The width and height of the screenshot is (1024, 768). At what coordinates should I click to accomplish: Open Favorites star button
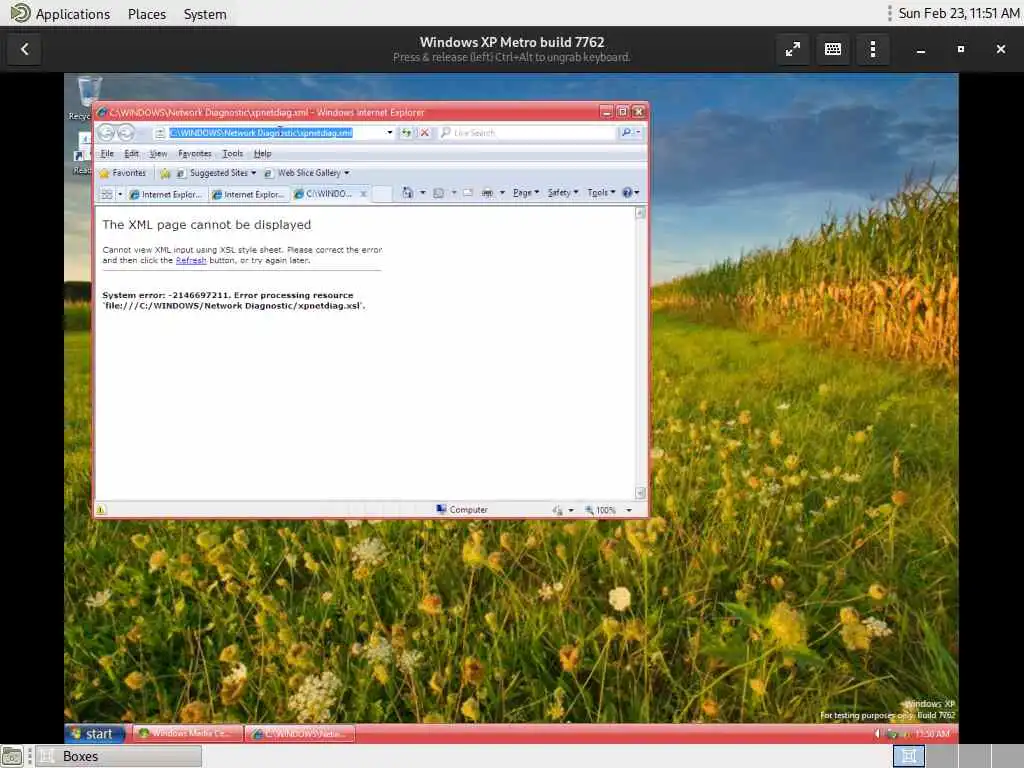click(123, 173)
